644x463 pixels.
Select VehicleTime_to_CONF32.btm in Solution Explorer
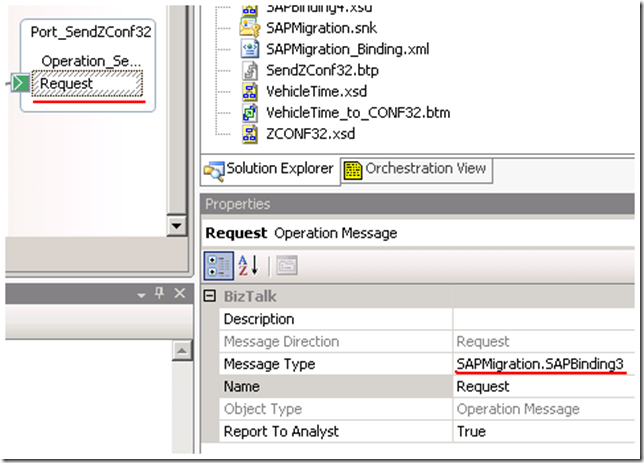(358, 113)
